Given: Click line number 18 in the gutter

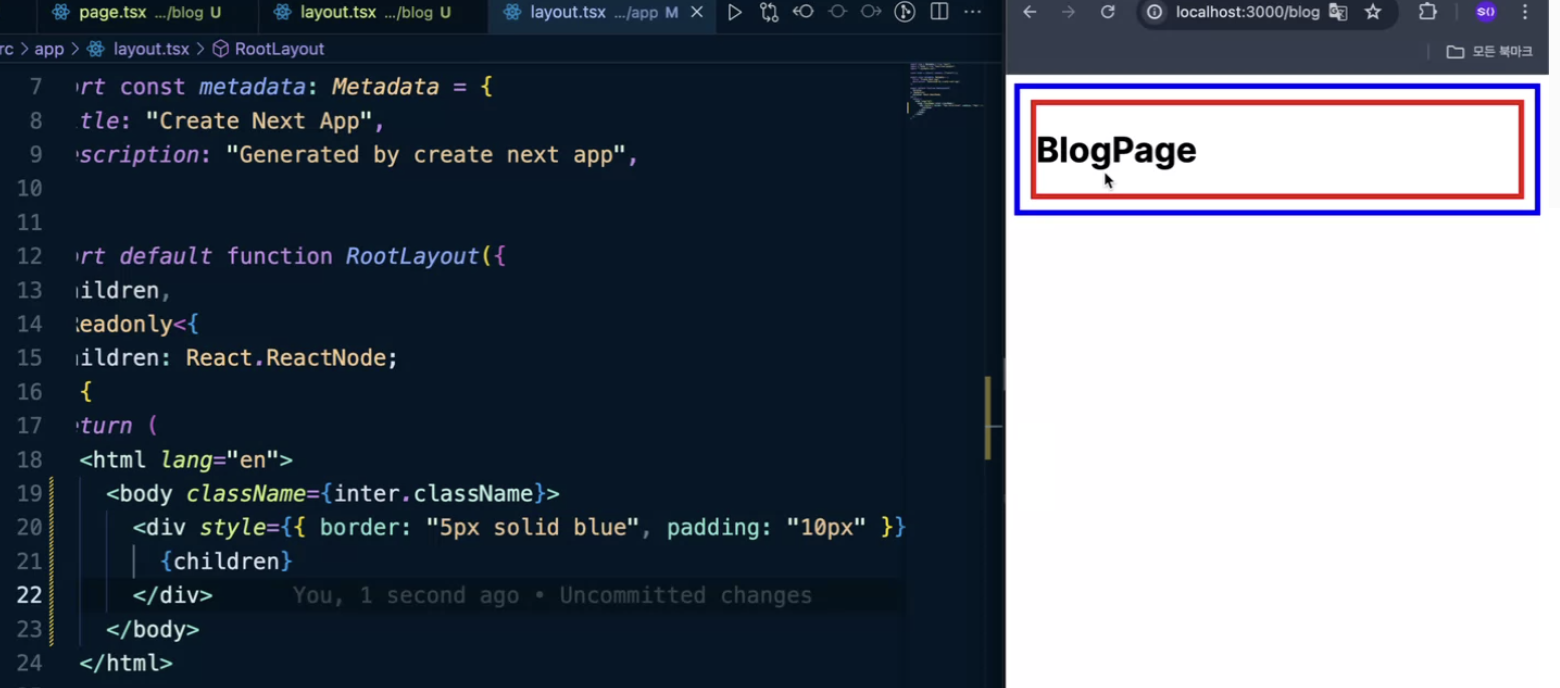Looking at the screenshot, I should click(x=30, y=460).
